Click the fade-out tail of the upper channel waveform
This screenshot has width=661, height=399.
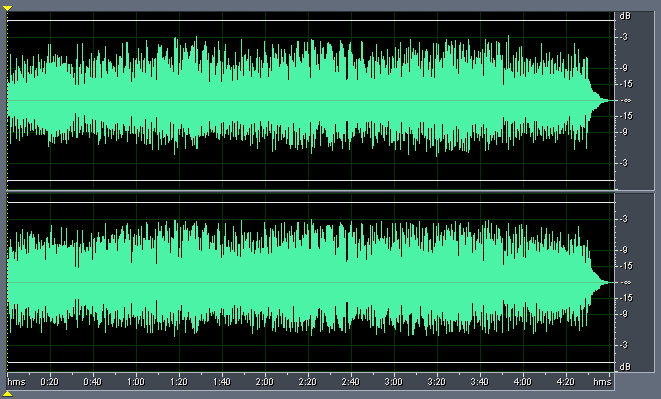click(x=599, y=100)
